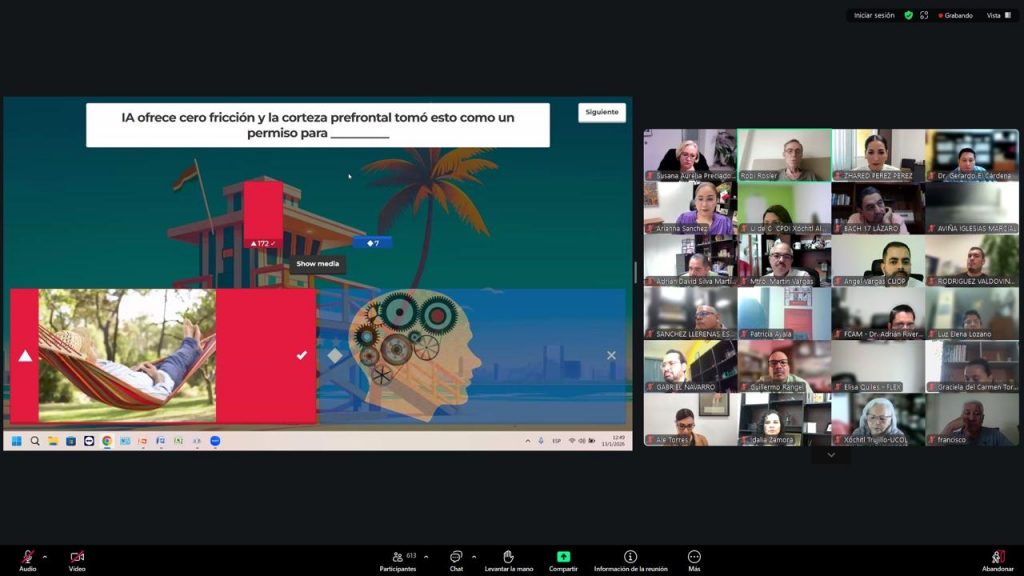Select the red hammock answer tile
Image resolution: width=1024 pixels, height=576 pixels.
(x=162, y=355)
